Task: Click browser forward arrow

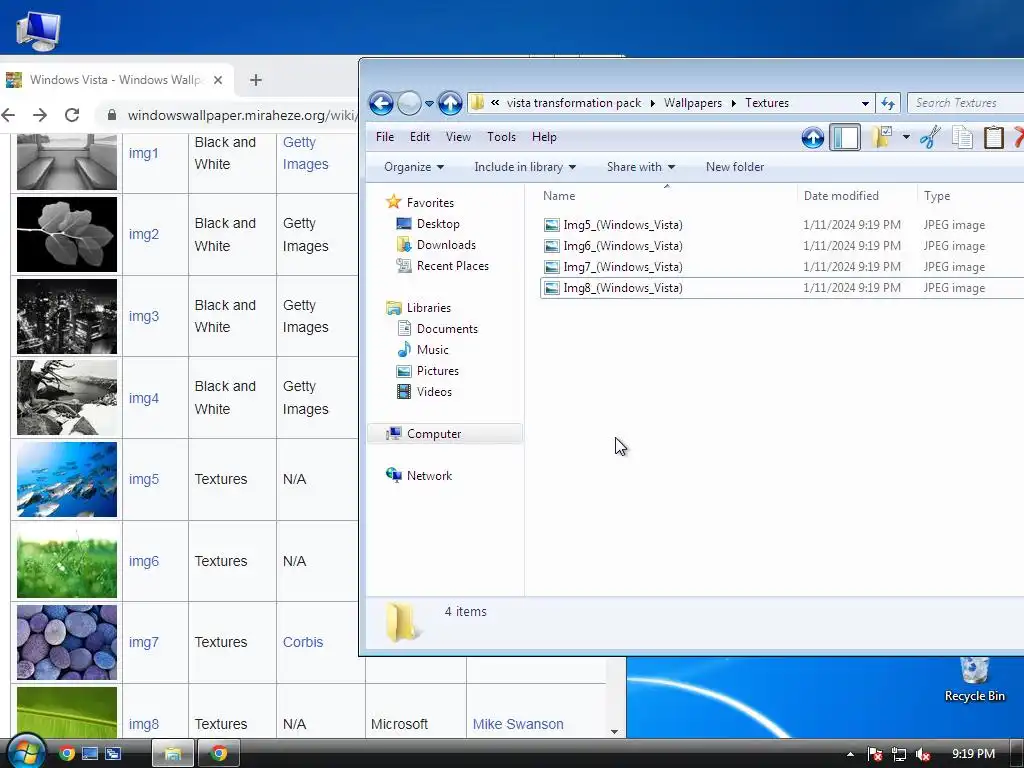Action: [x=40, y=115]
